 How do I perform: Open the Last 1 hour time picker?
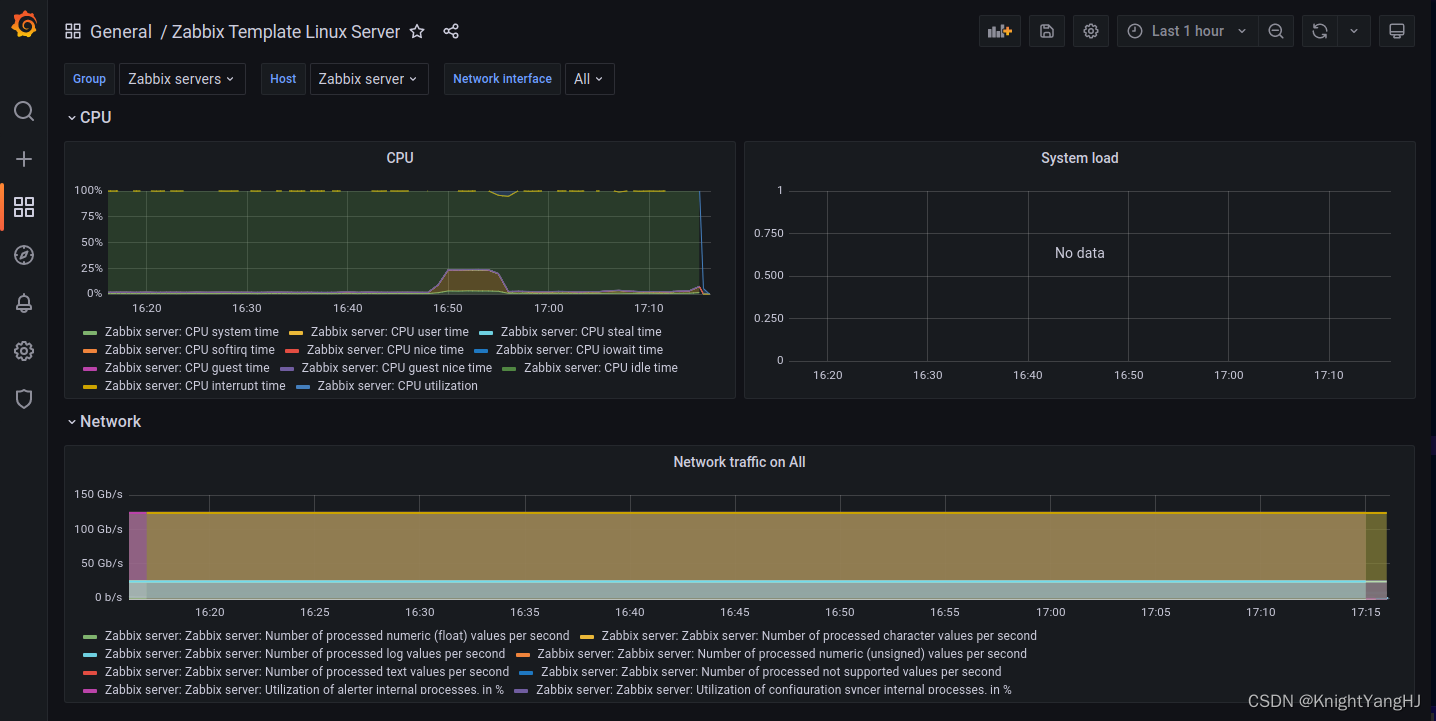pyautogui.click(x=1188, y=31)
